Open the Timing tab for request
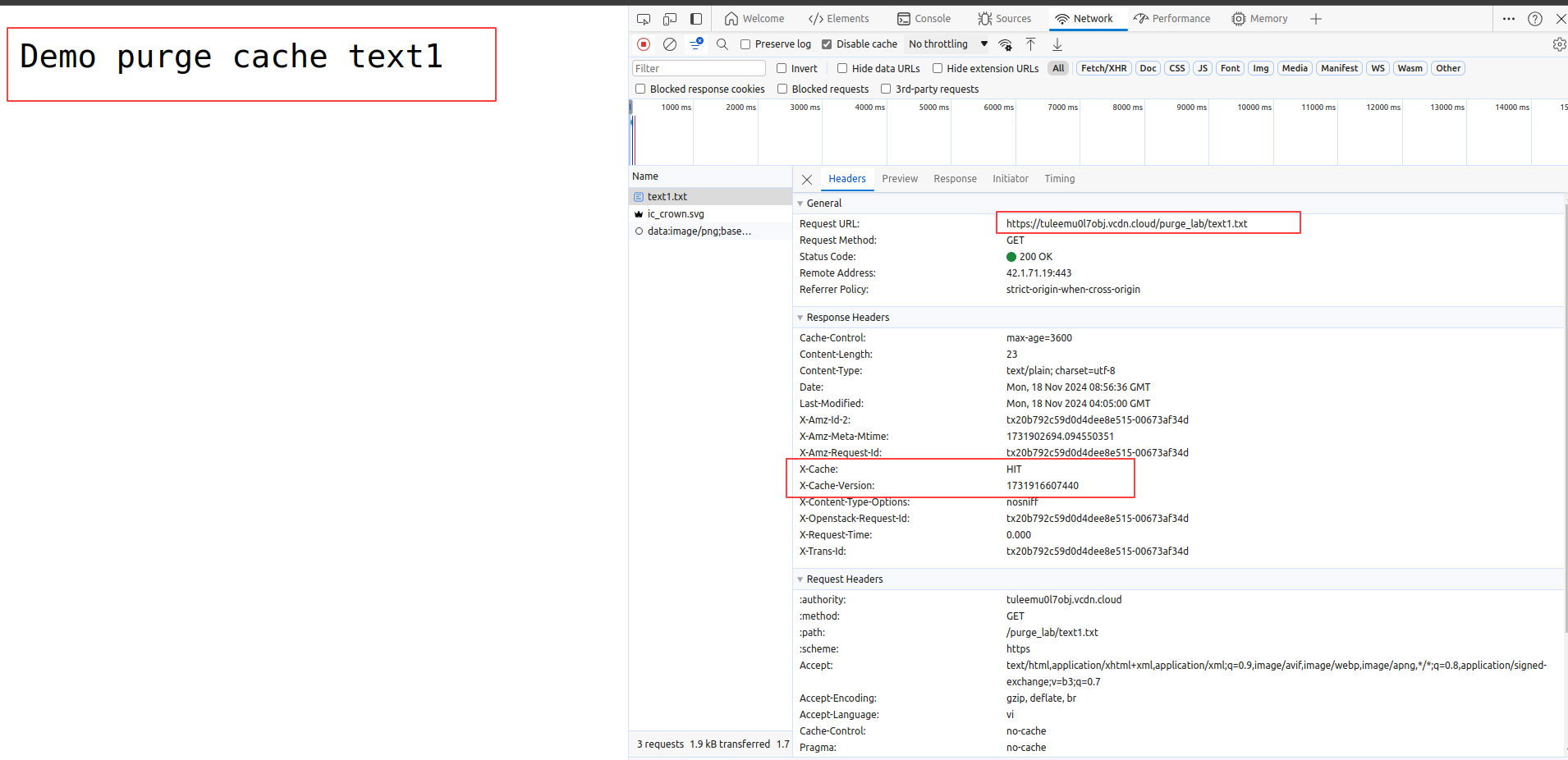Viewport: 1568px width, 760px height. (x=1059, y=179)
